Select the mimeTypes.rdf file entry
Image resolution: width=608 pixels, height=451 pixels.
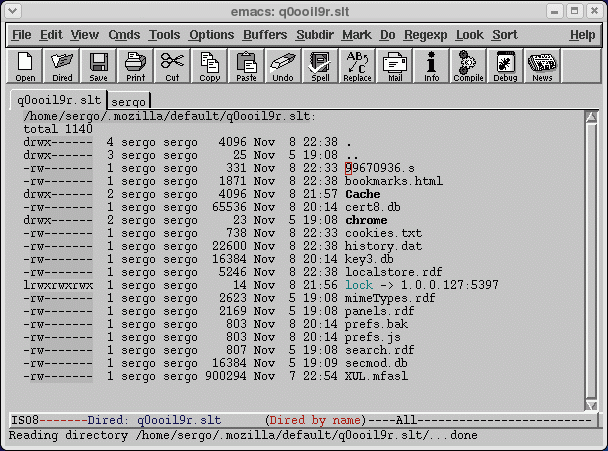click(x=390, y=298)
